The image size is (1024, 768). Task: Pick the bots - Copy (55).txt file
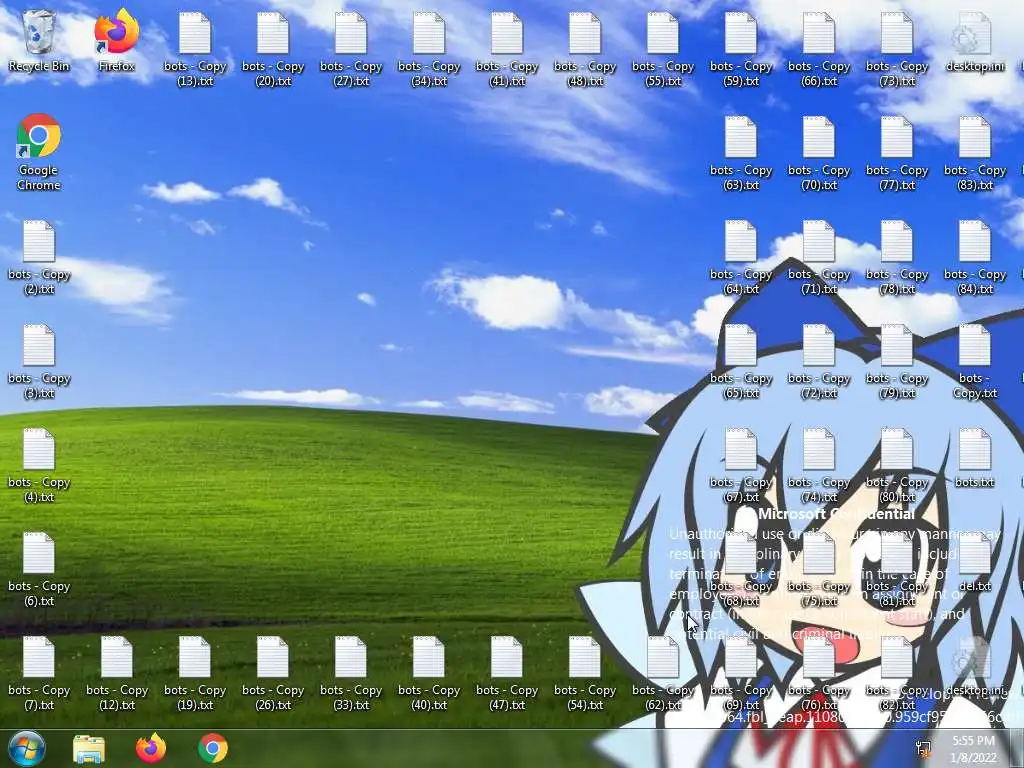point(663,50)
